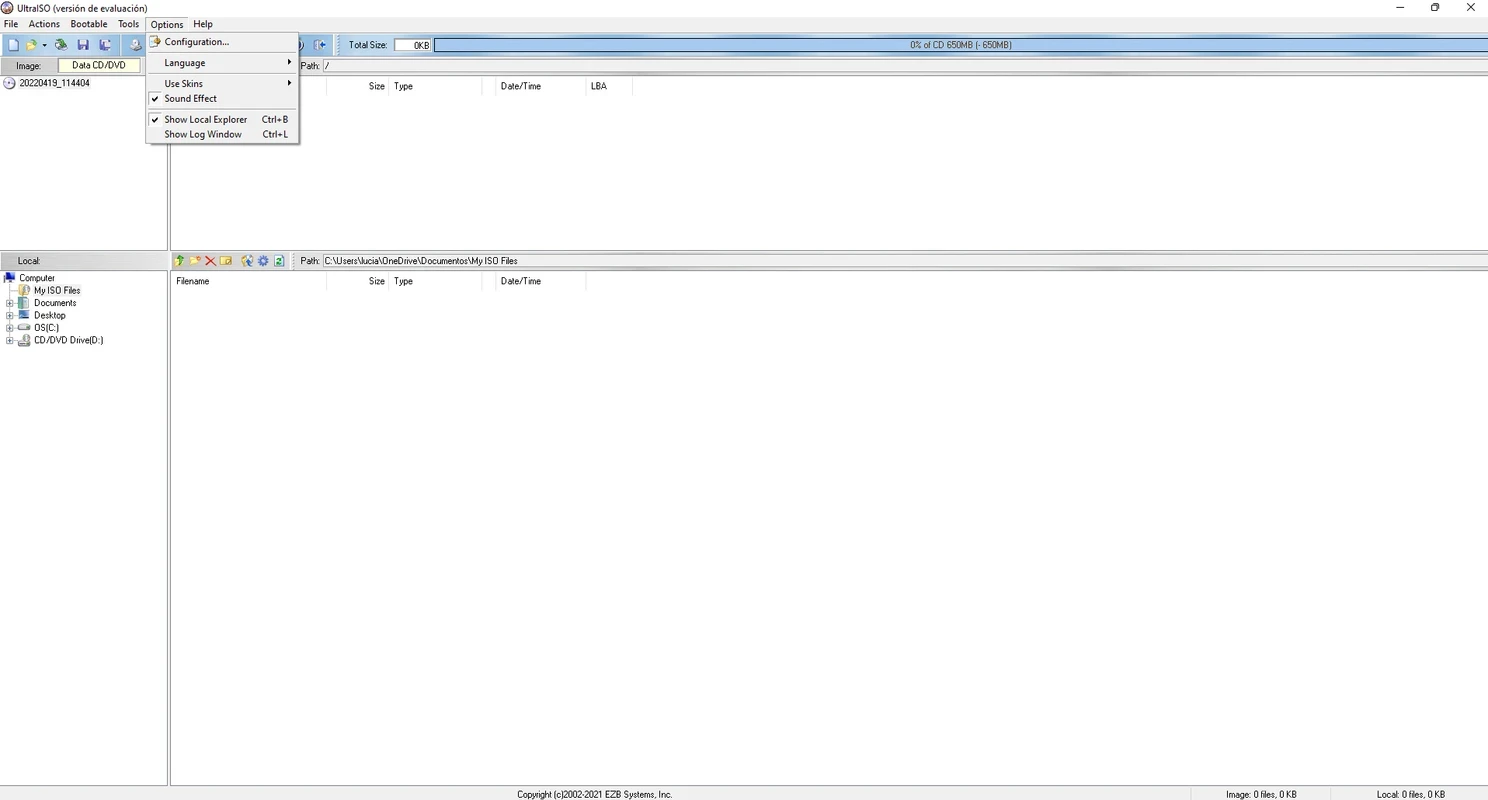Click the Up folder arrow in Local toolbar
The image size is (1488, 800).
(180, 261)
